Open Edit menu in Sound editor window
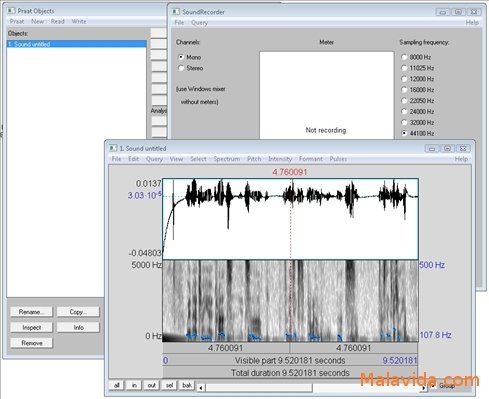The width and height of the screenshot is (489, 399). (x=133, y=159)
